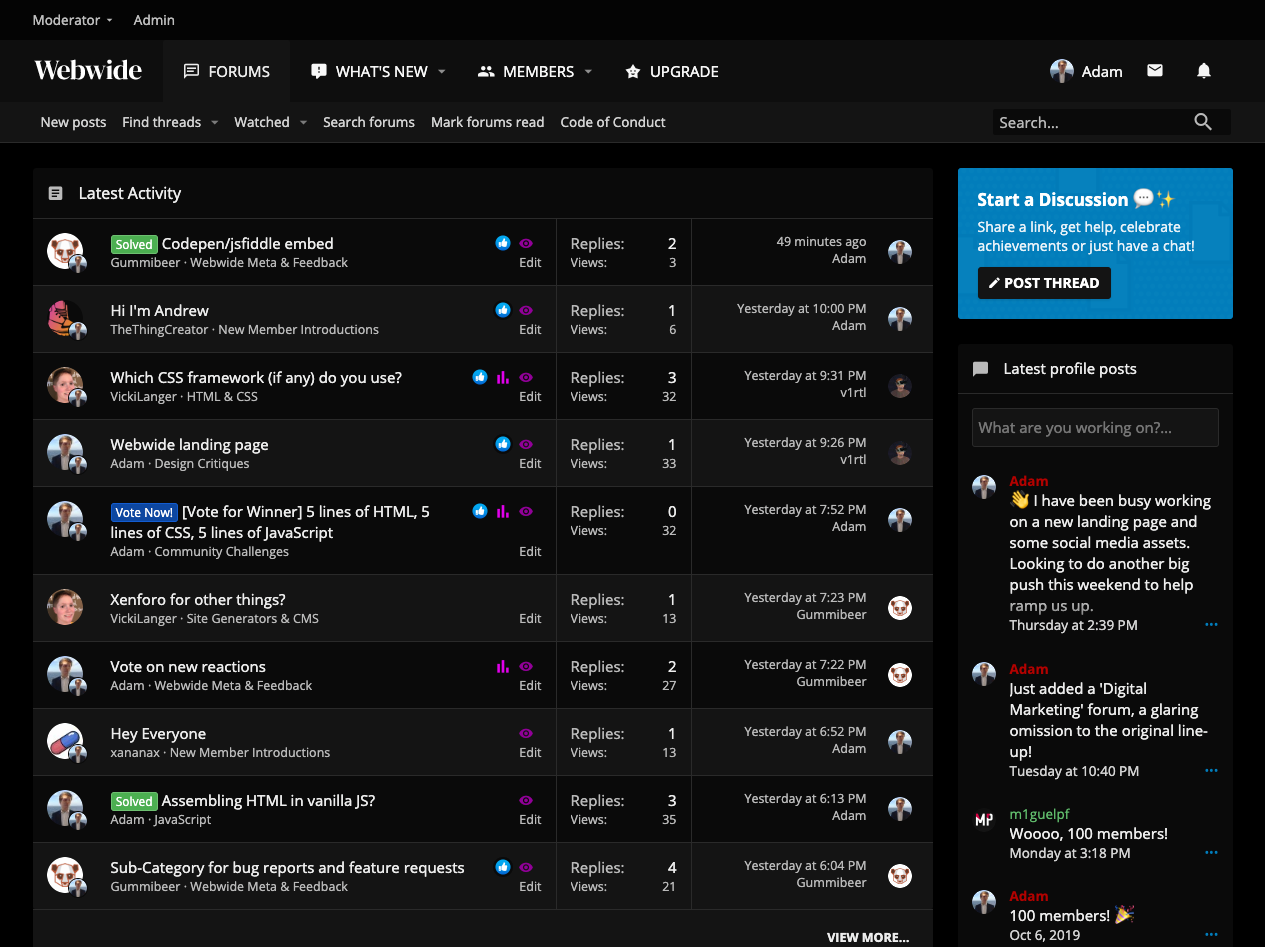Click Mark forums read
1265x947 pixels.
(487, 122)
